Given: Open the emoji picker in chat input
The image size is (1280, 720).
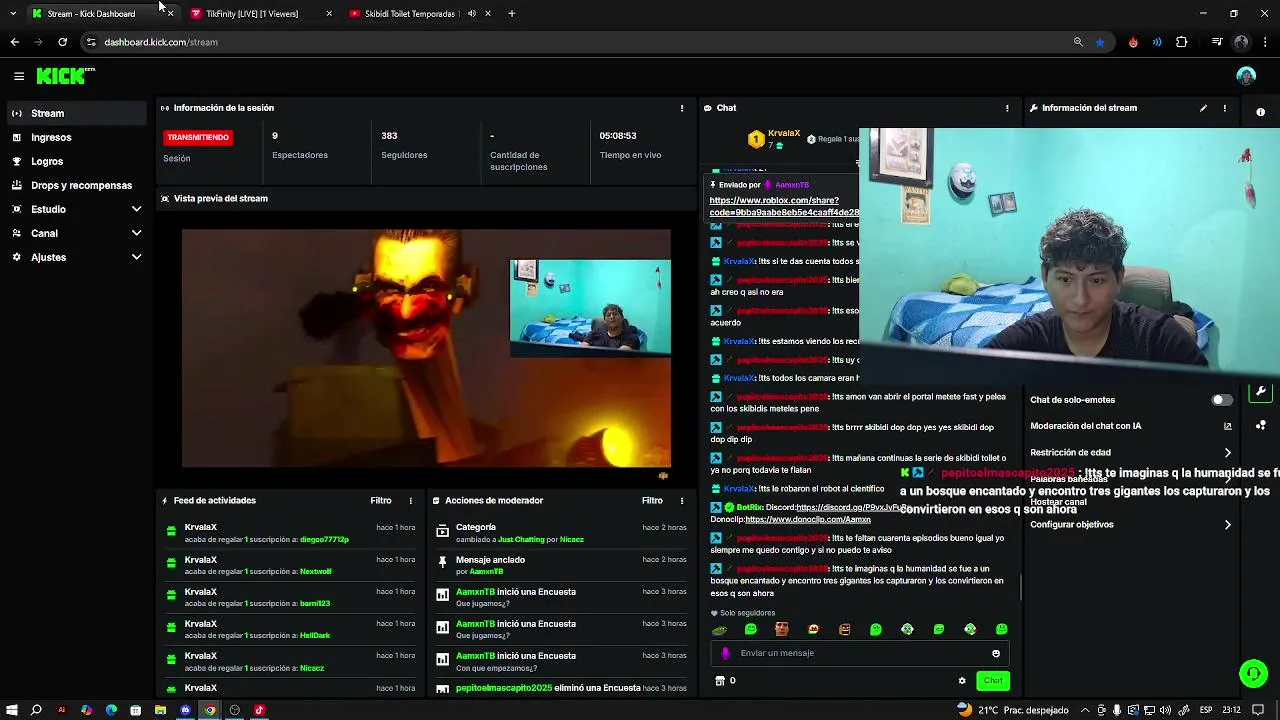Looking at the screenshot, I should (995, 653).
